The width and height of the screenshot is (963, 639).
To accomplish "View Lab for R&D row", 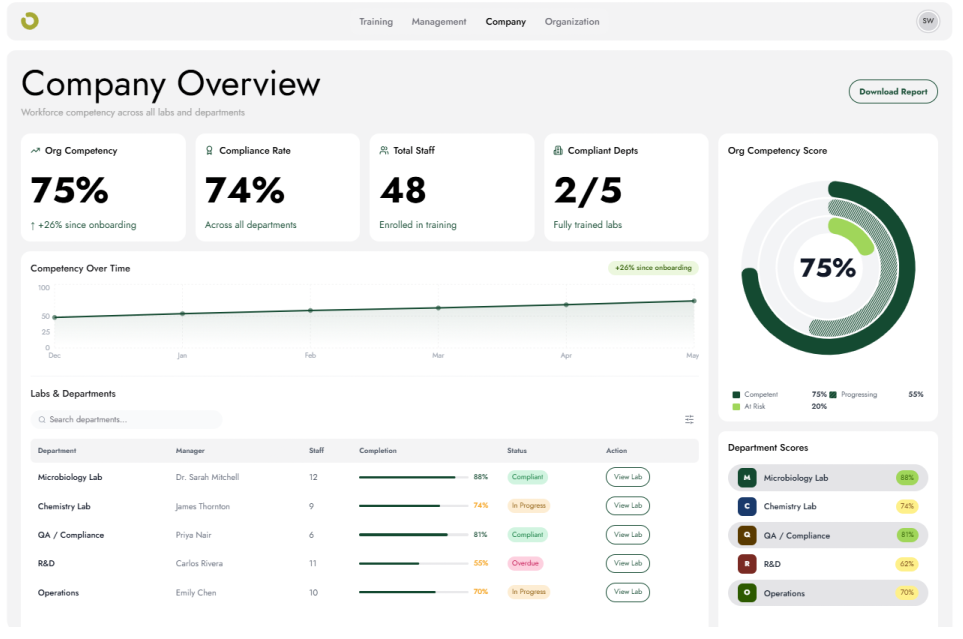I will point(628,563).
